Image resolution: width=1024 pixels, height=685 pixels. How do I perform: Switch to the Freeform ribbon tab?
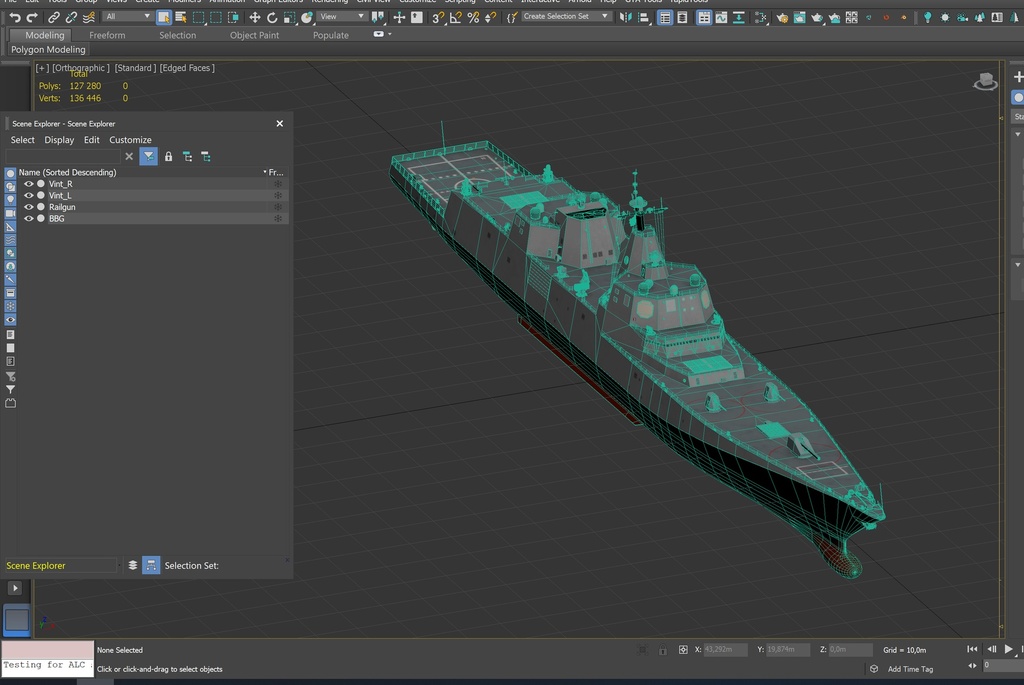[x=107, y=35]
